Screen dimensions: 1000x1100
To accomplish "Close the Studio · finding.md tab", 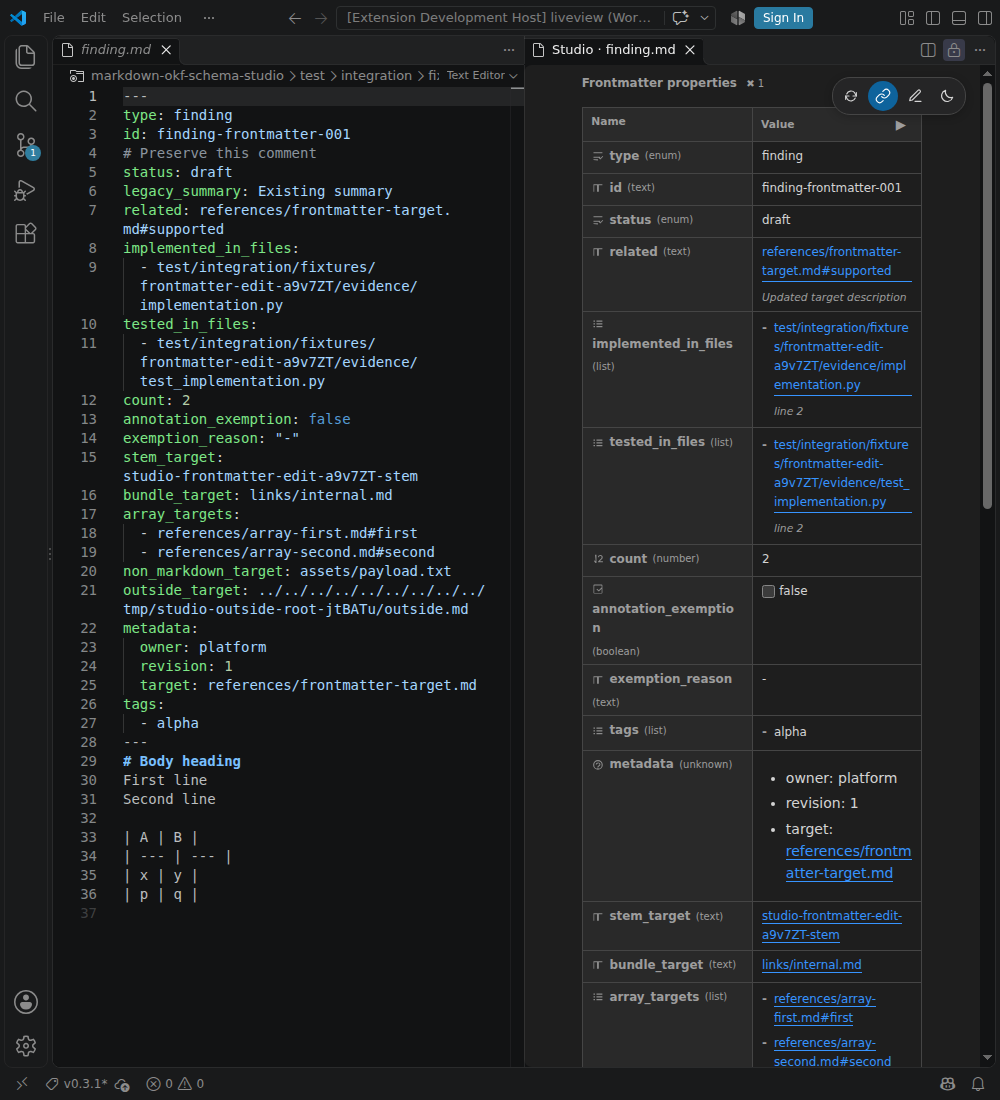I will (690, 50).
